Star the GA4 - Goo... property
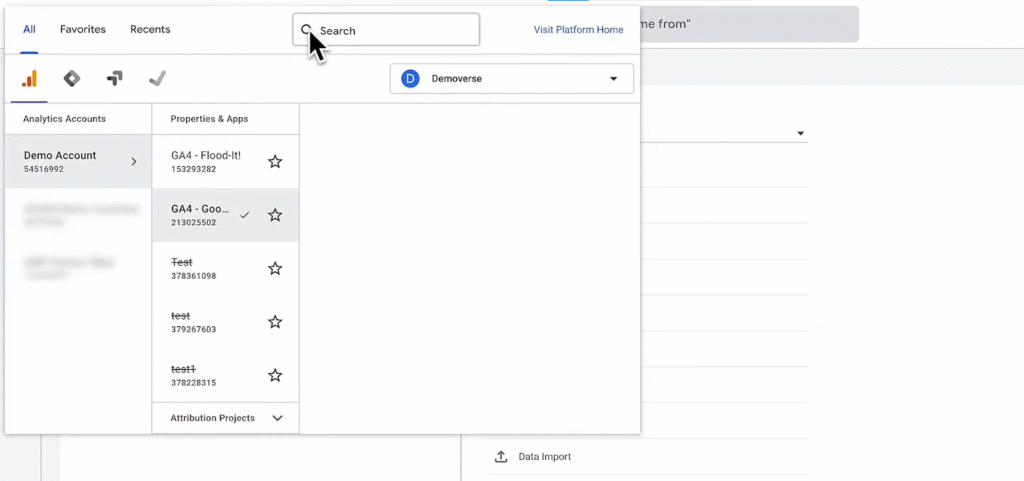Viewport: 1024px width, 481px height. [275, 215]
